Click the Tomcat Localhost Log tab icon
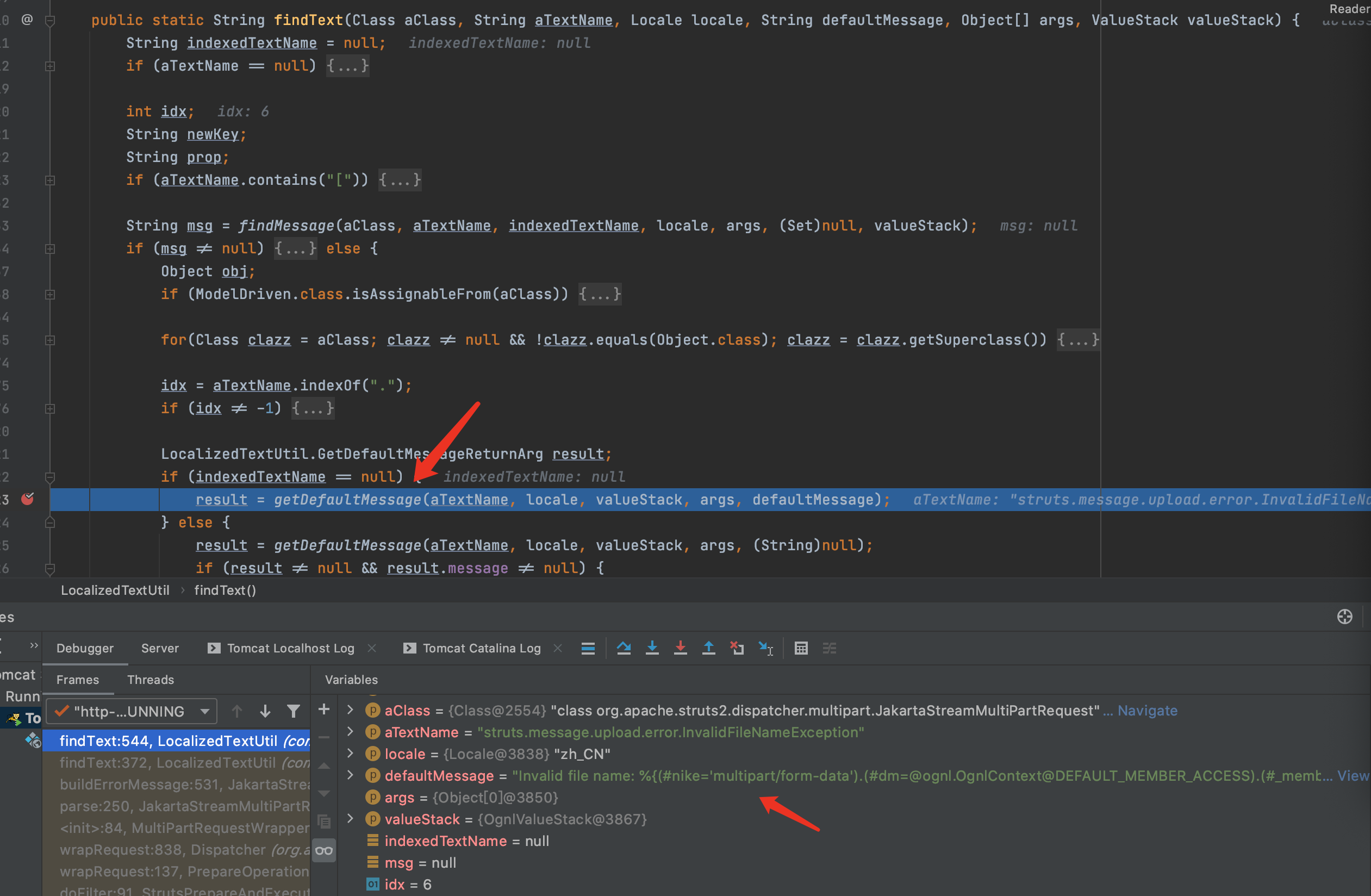Image resolution: width=1371 pixels, height=896 pixels. 214,648
